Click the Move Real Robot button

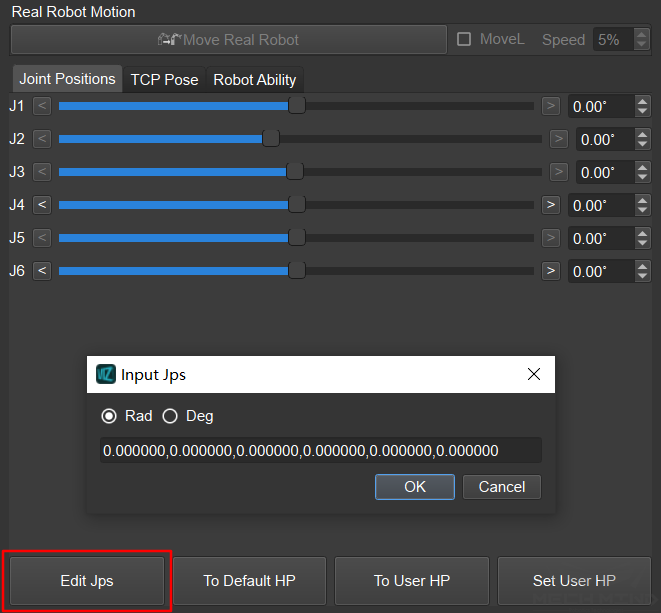click(229, 40)
